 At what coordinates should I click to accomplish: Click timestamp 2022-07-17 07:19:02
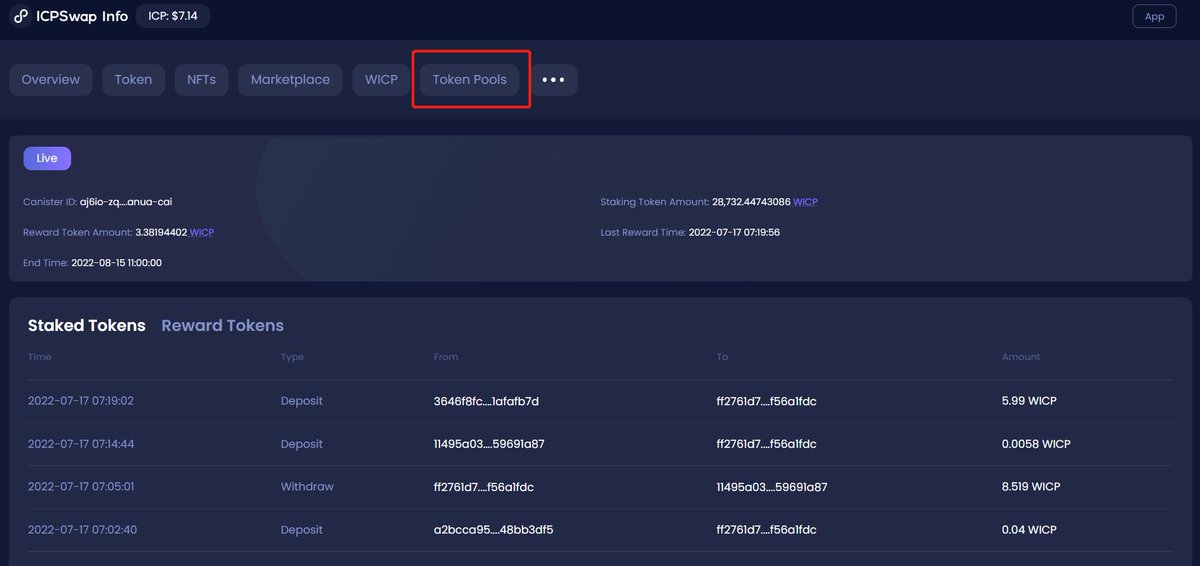click(x=81, y=401)
